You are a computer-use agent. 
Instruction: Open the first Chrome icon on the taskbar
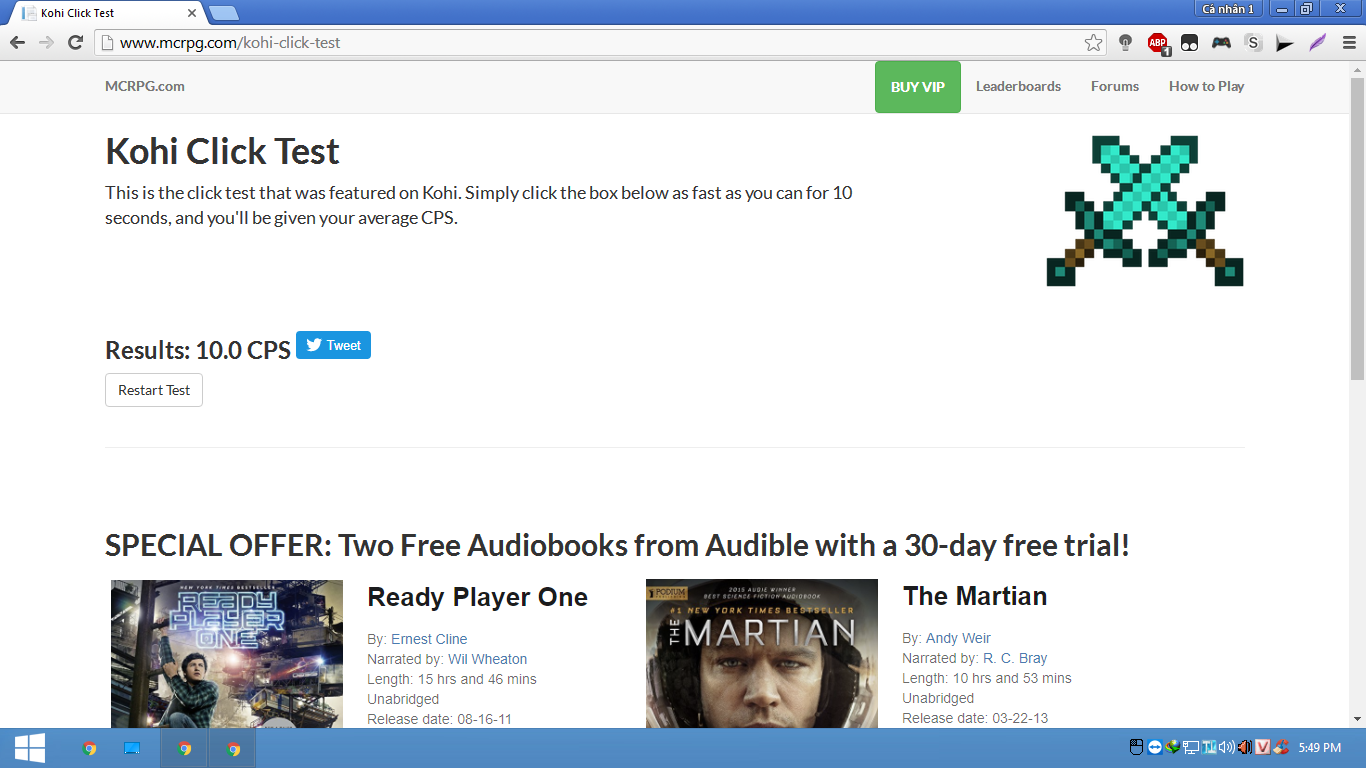89,748
